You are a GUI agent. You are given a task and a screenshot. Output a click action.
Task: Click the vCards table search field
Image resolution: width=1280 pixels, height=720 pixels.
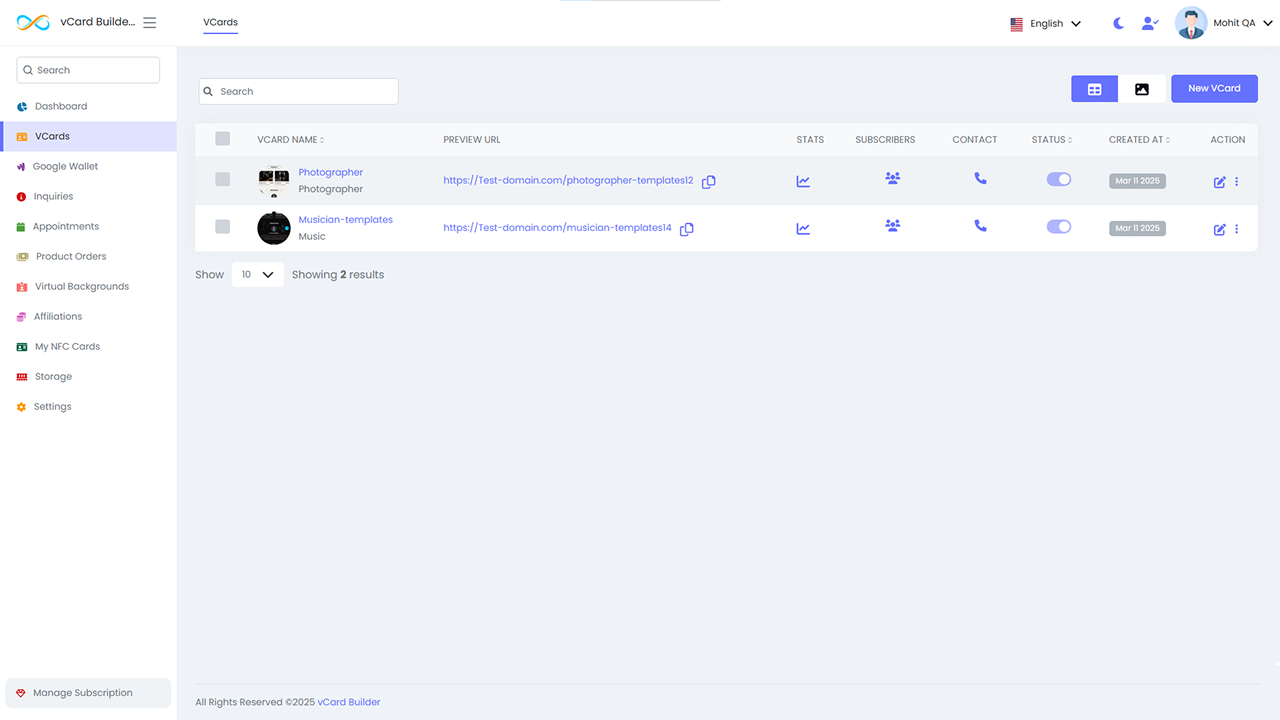[299, 91]
